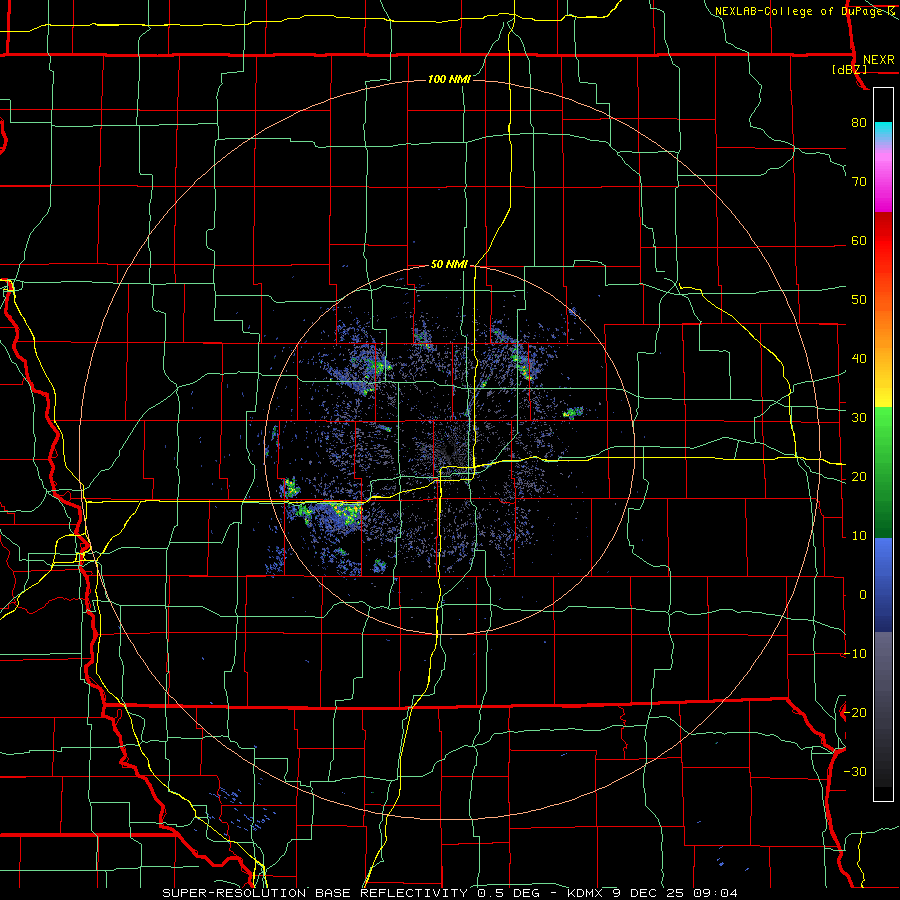
Task: Click the 80 value on the dBZ scale
Action: tap(859, 123)
